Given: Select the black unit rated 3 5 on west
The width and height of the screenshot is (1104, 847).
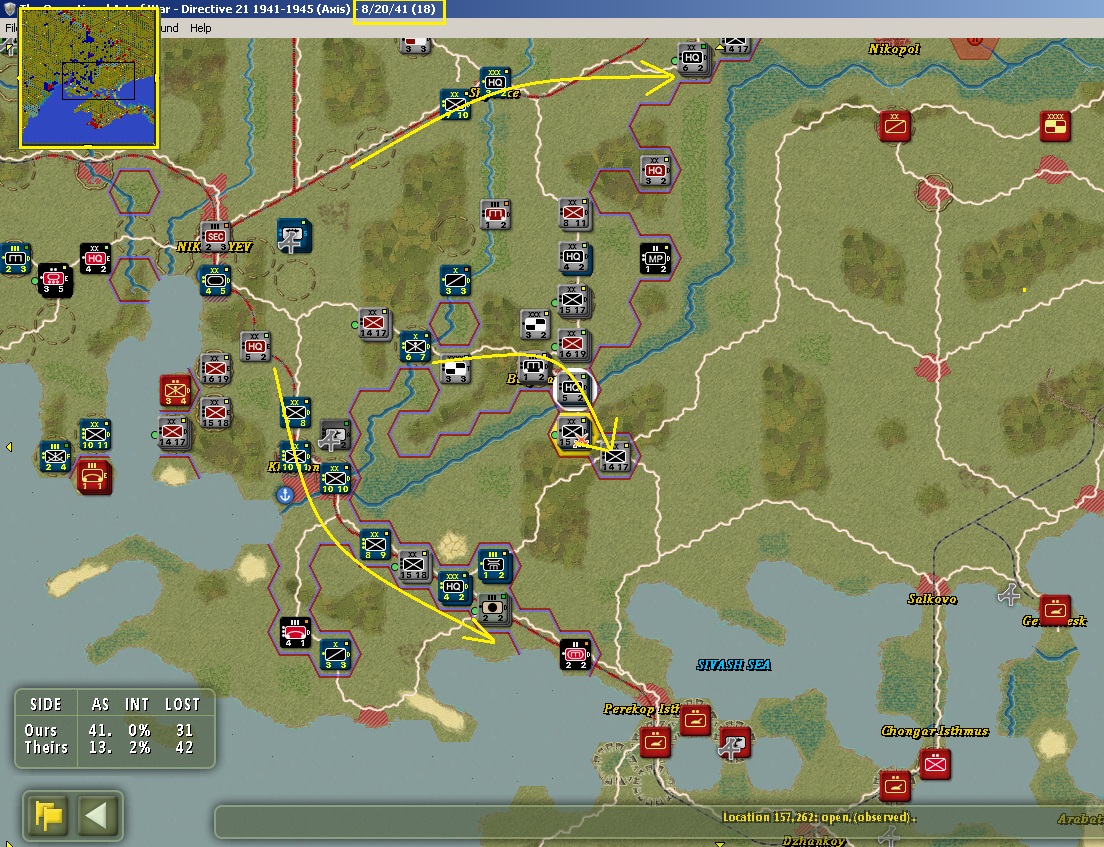Looking at the screenshot, I should click(54, 280).
